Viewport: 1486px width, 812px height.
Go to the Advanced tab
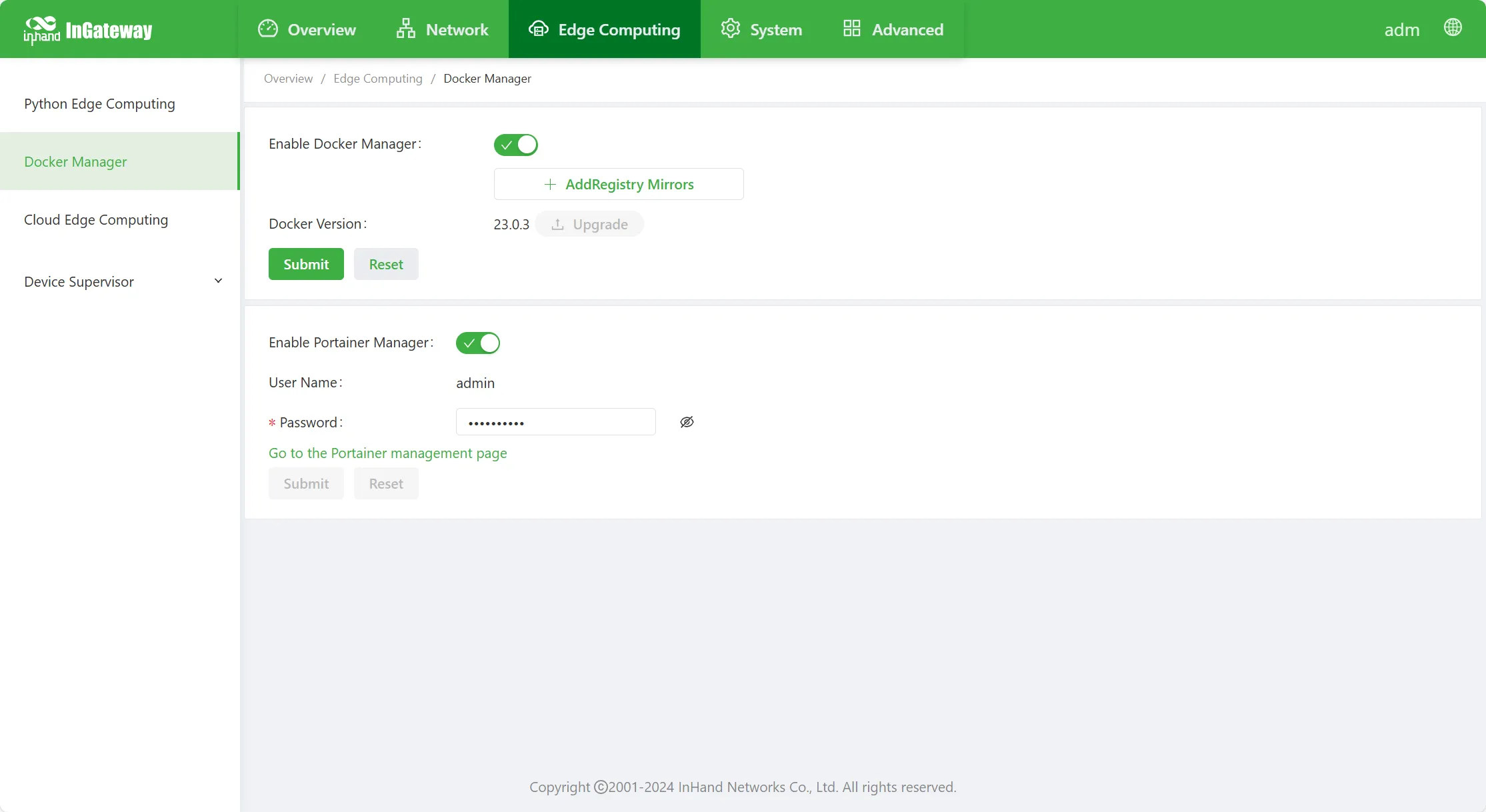pos(893,29)
